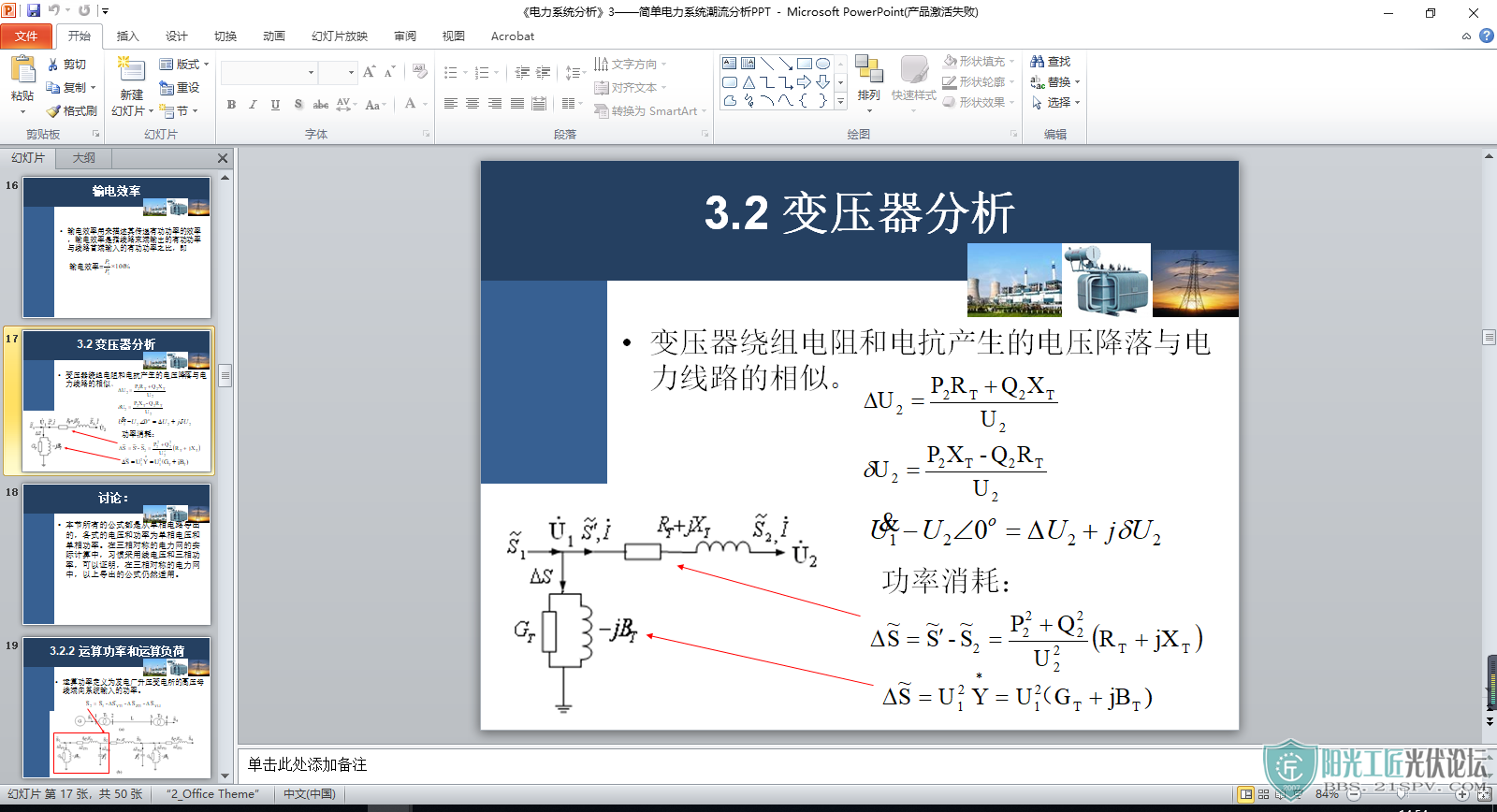
Task: Click the Arrange (排列) icon
Action: [869, 70]
